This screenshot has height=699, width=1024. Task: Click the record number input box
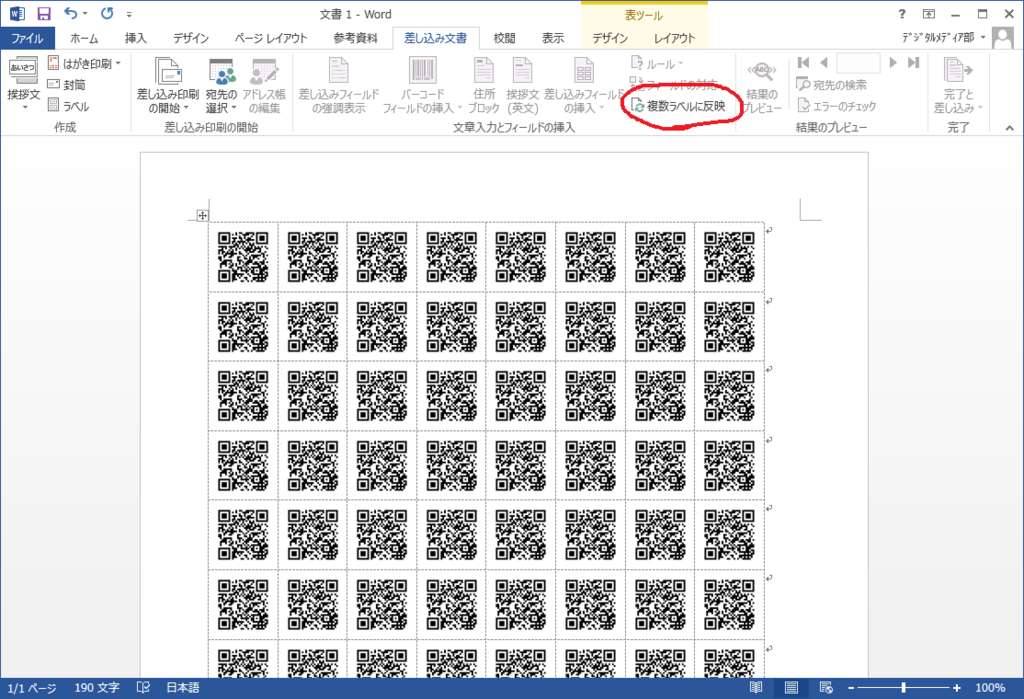(x=858, y=63)
